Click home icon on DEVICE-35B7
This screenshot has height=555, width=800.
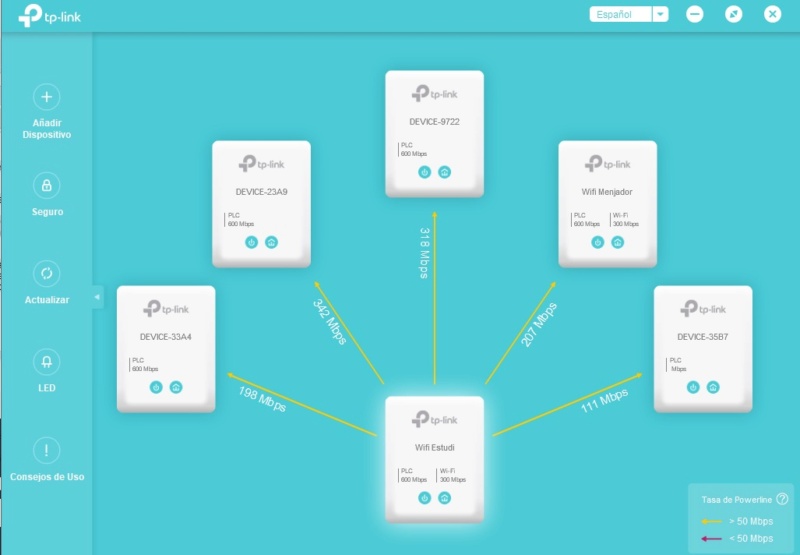pyautogui.click(x=713, y=387)
